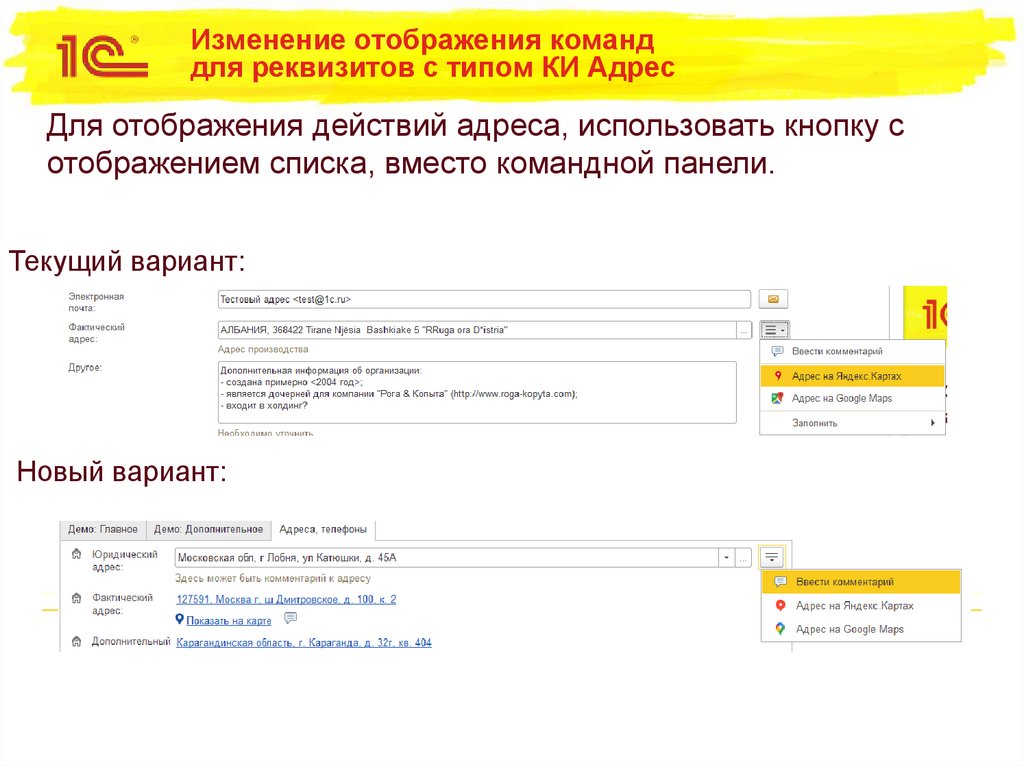Click 'Показать на карте' link

pos(229,621)
